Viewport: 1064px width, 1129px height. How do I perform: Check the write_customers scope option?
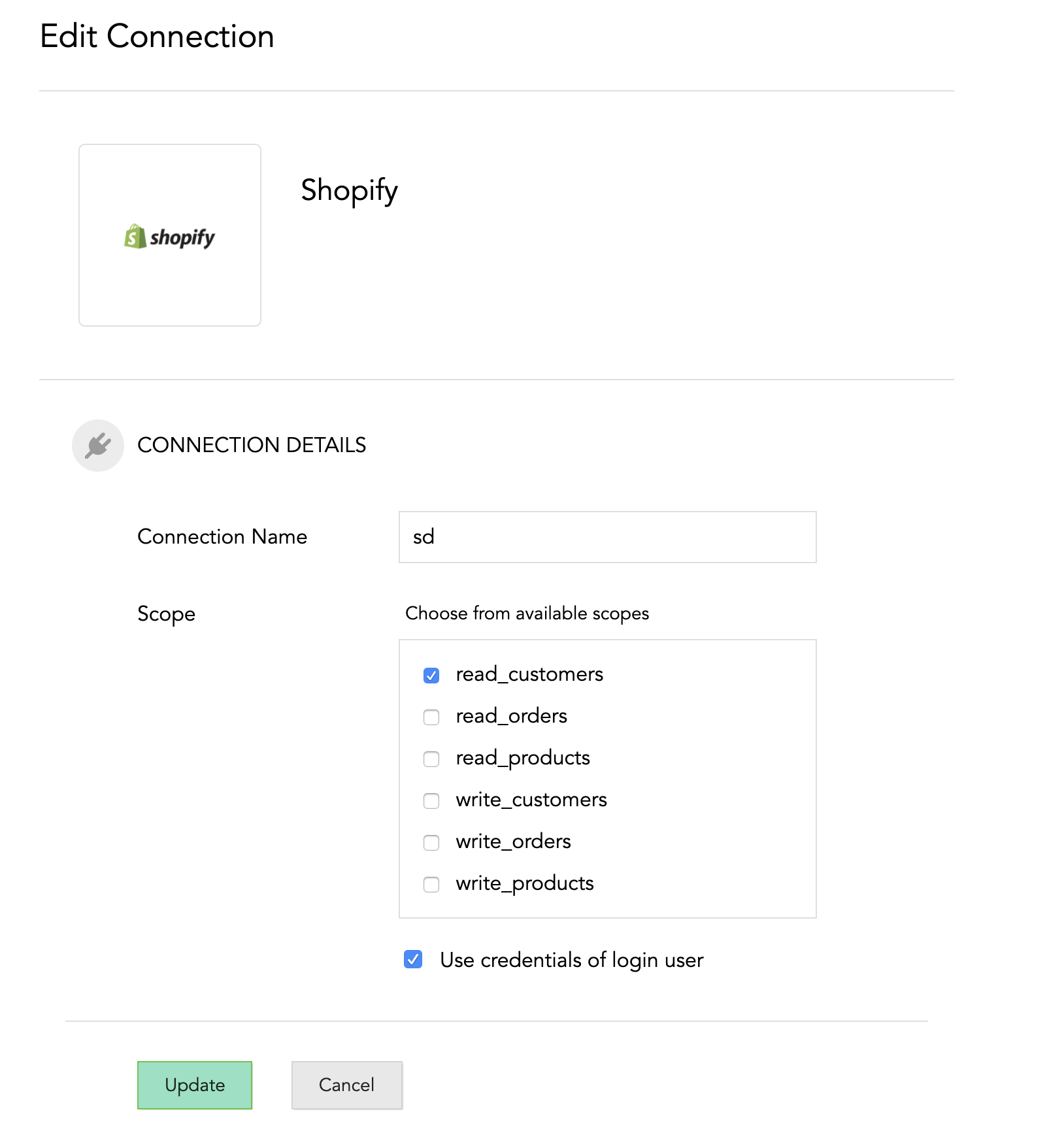pos(431,800)
